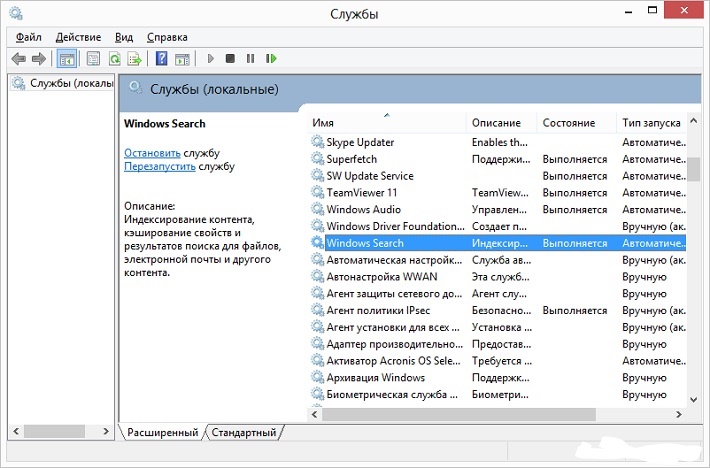This screenshot has width=710, height=468.
Task: Click gear icon in Службы (локальные) header
Action: (x=135, y=87)
